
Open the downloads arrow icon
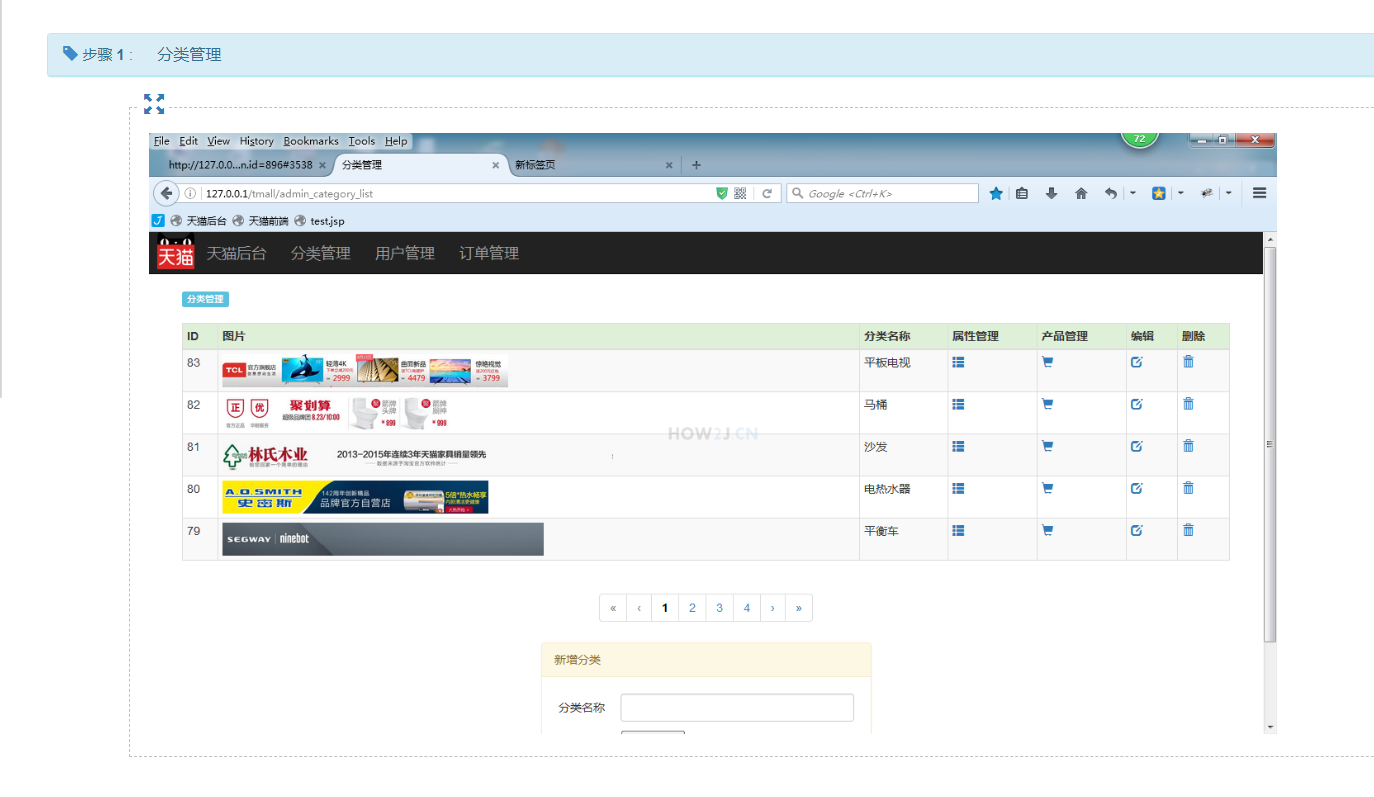pyautogui.click(x=1051, y=193)
